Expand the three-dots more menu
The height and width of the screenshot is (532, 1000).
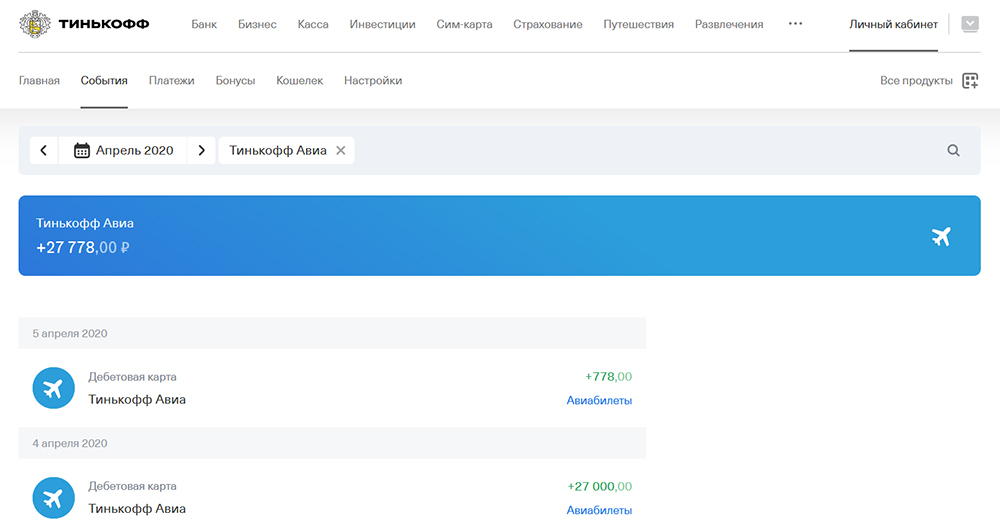pos(795,24)
